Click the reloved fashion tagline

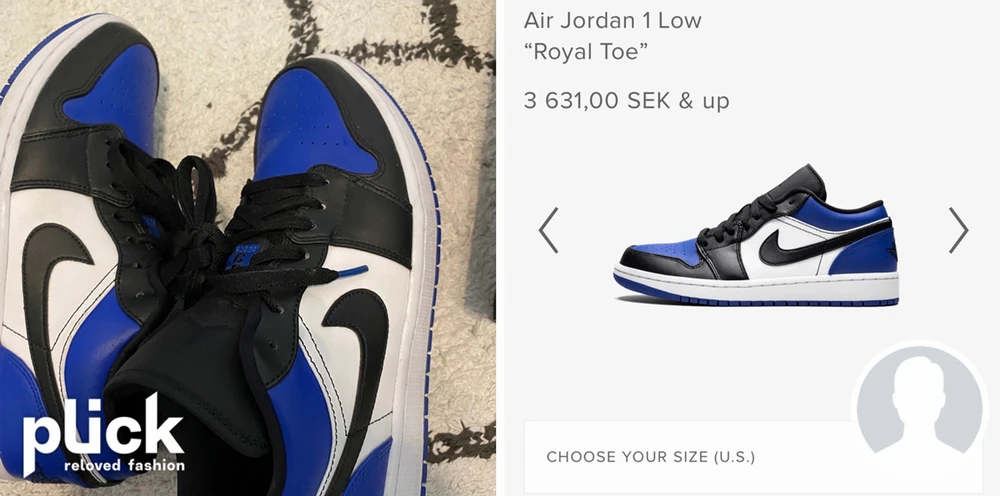click(124, 465)
